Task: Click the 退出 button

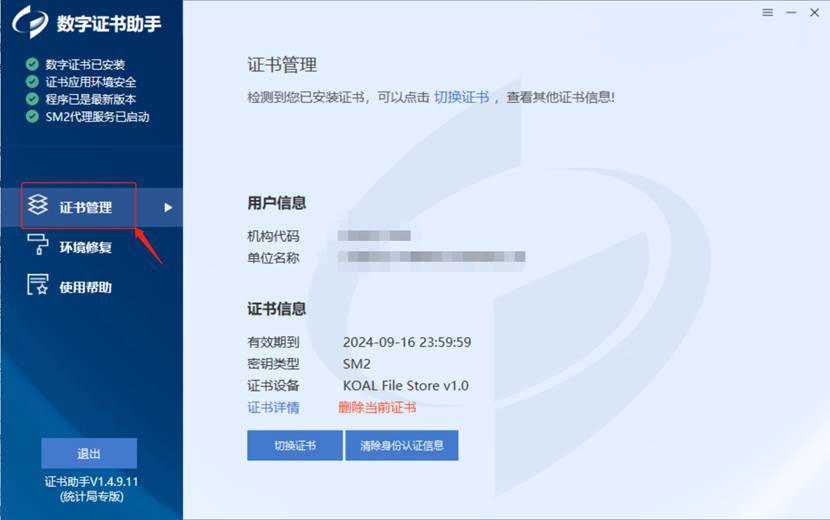Action: tap(89, 453)
